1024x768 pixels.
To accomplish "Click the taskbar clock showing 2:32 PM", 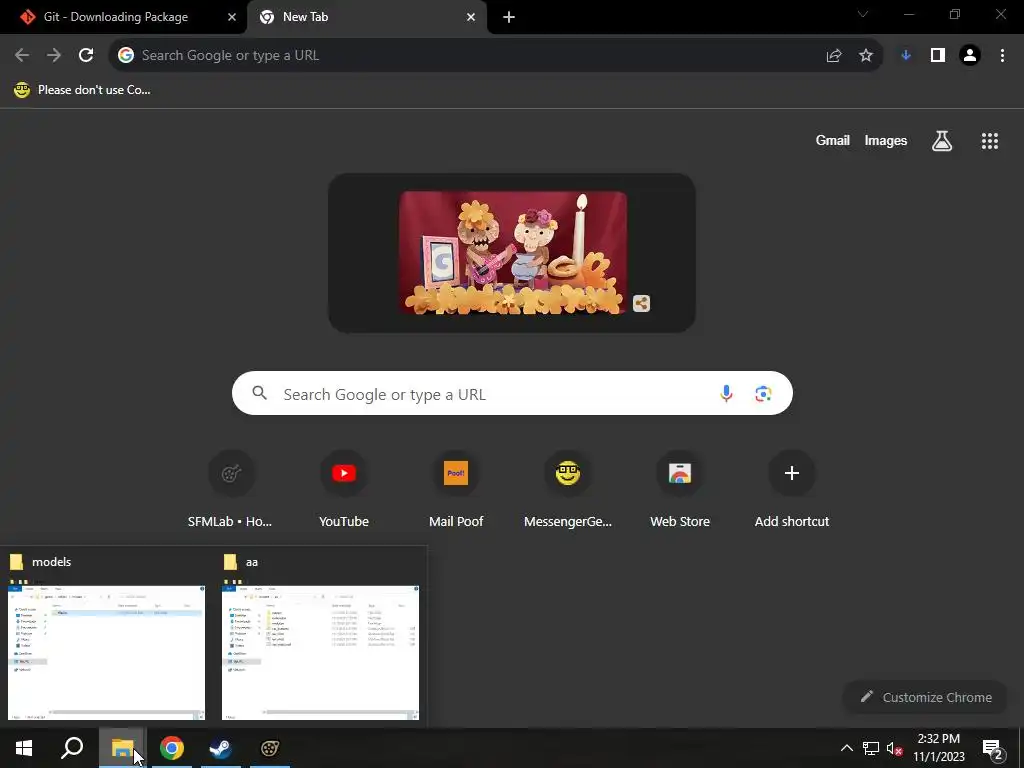I will tap(938, 748).
